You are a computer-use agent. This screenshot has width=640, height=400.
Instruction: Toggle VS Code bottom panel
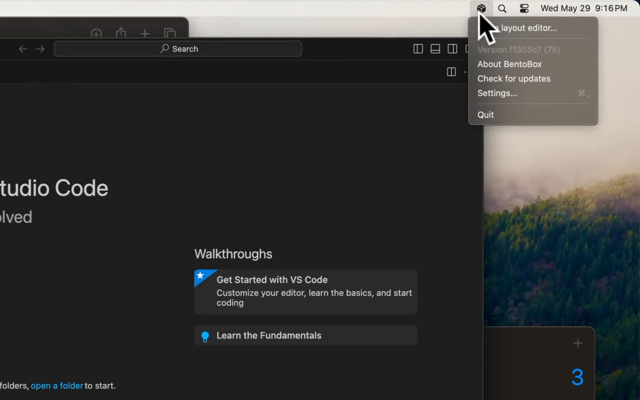click(x=435, y=49)
